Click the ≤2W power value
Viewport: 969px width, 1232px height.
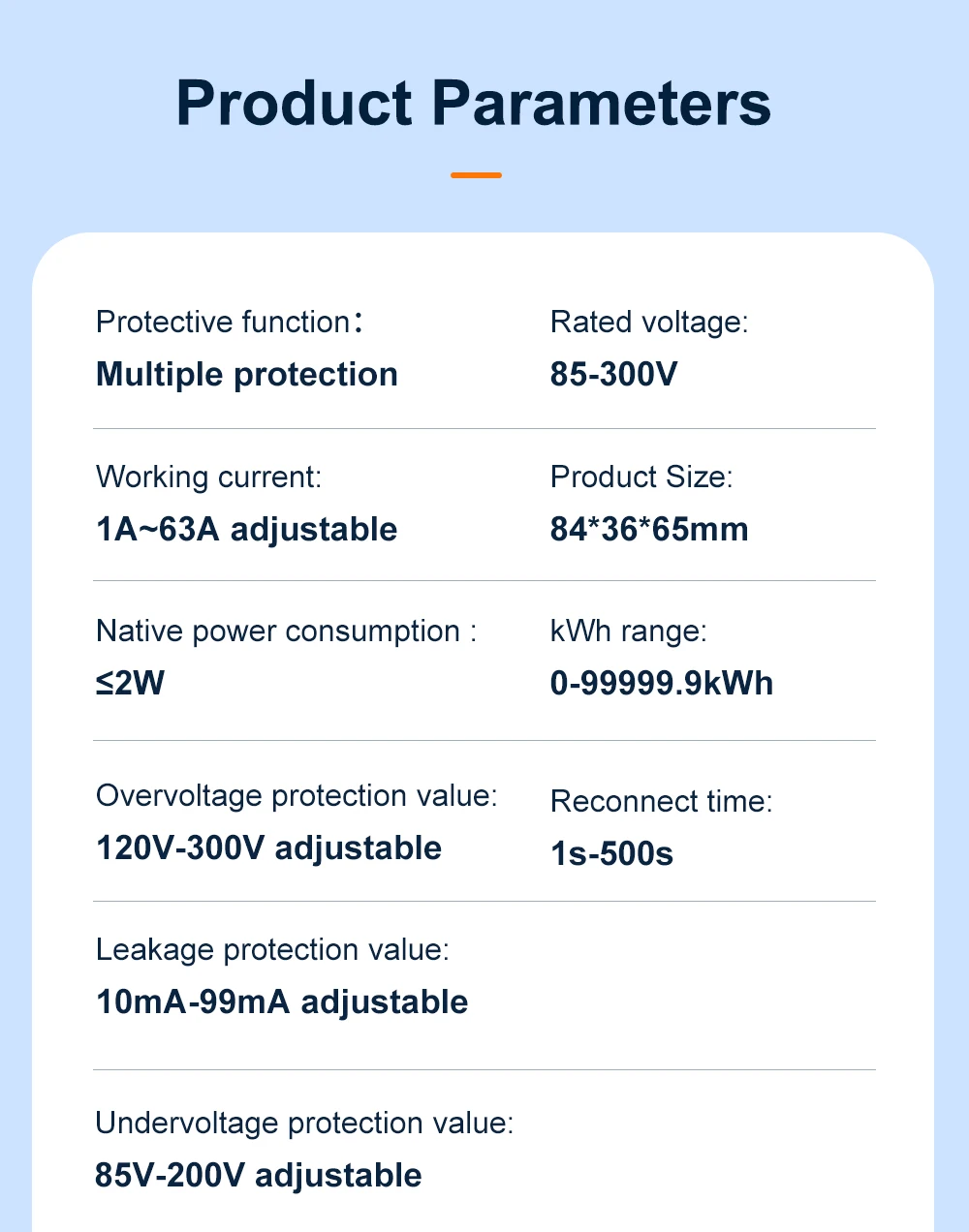[x=130, y=684]
